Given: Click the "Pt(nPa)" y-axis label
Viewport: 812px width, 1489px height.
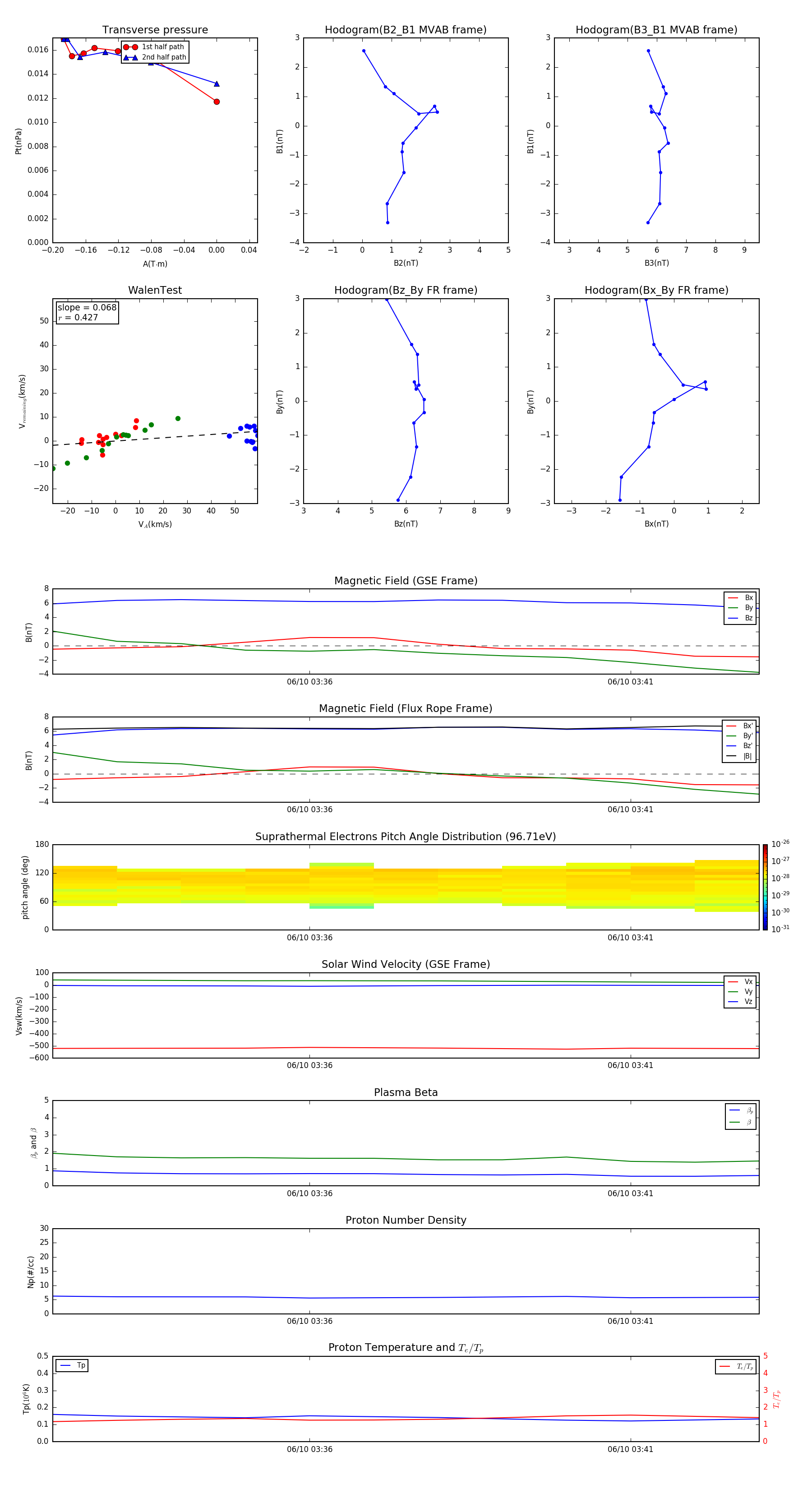Looking at the screenshot, I should pyautogui.click(x=18, y=140).
